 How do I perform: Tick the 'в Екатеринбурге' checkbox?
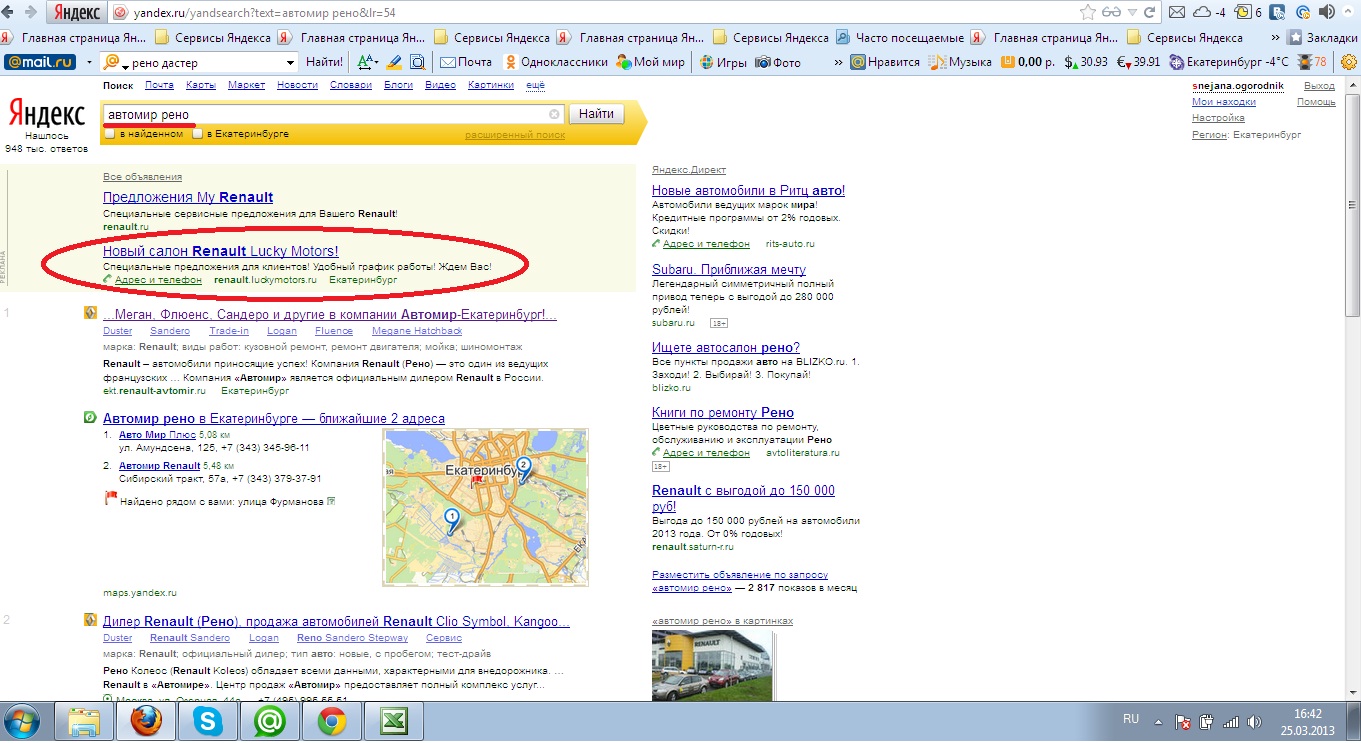click(198, 133)
